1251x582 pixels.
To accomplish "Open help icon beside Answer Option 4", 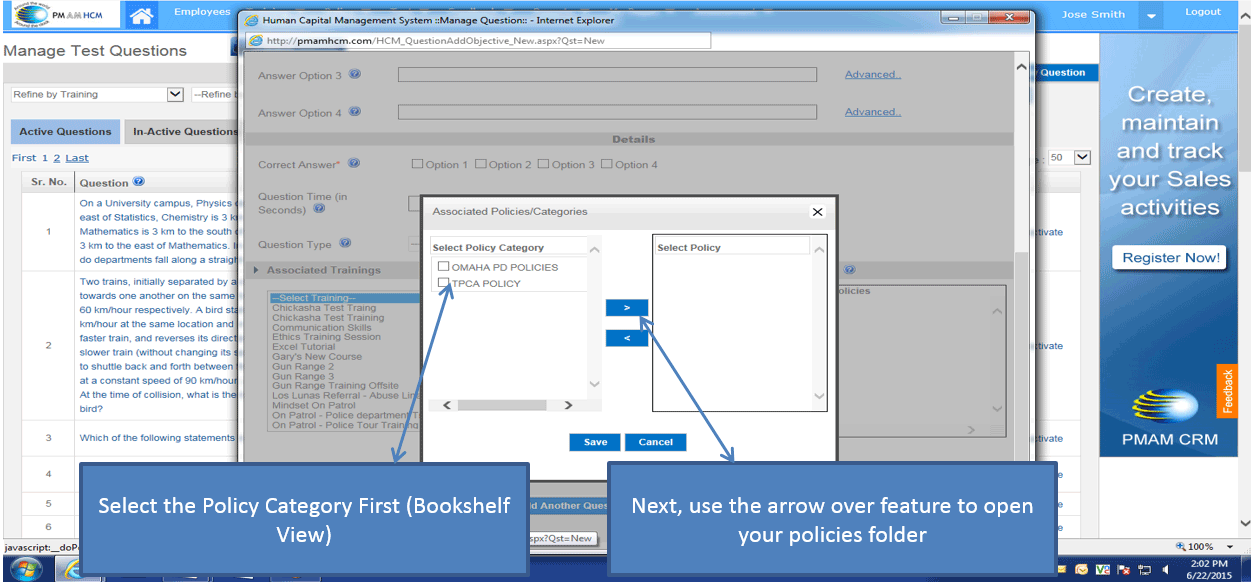I will click(355, 112).
